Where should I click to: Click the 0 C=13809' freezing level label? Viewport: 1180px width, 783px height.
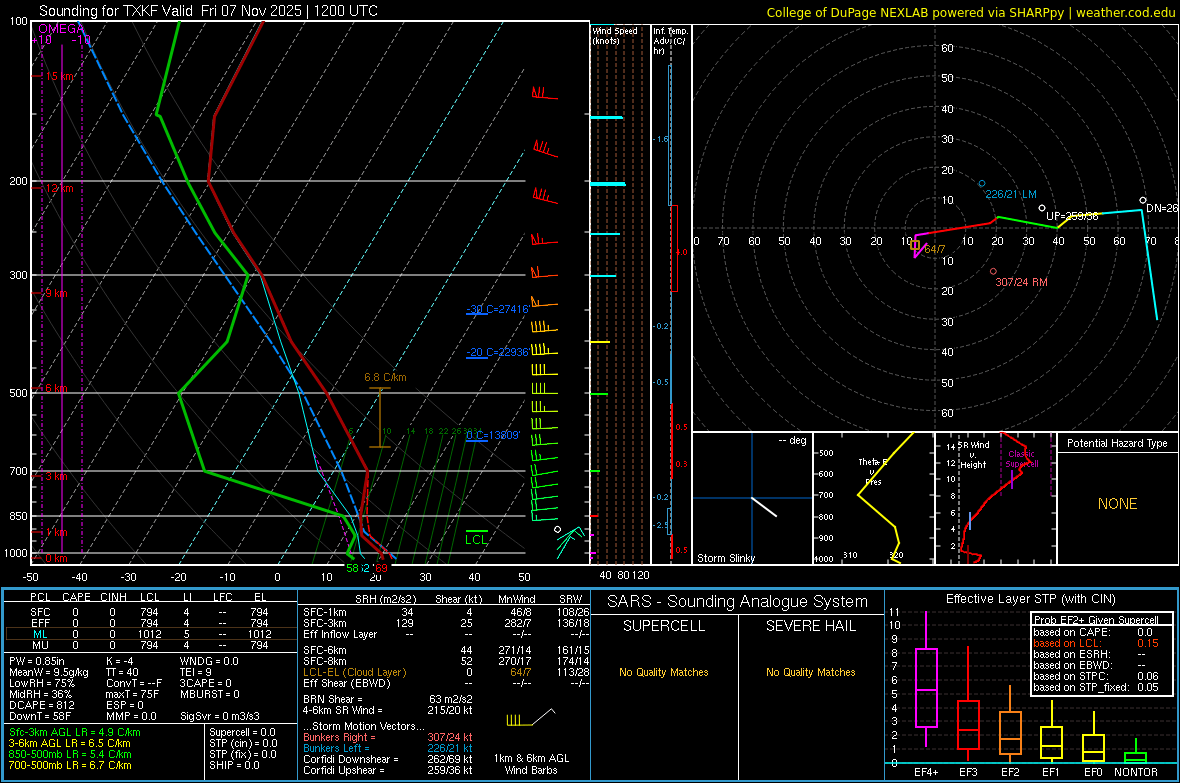click(493, 435)
